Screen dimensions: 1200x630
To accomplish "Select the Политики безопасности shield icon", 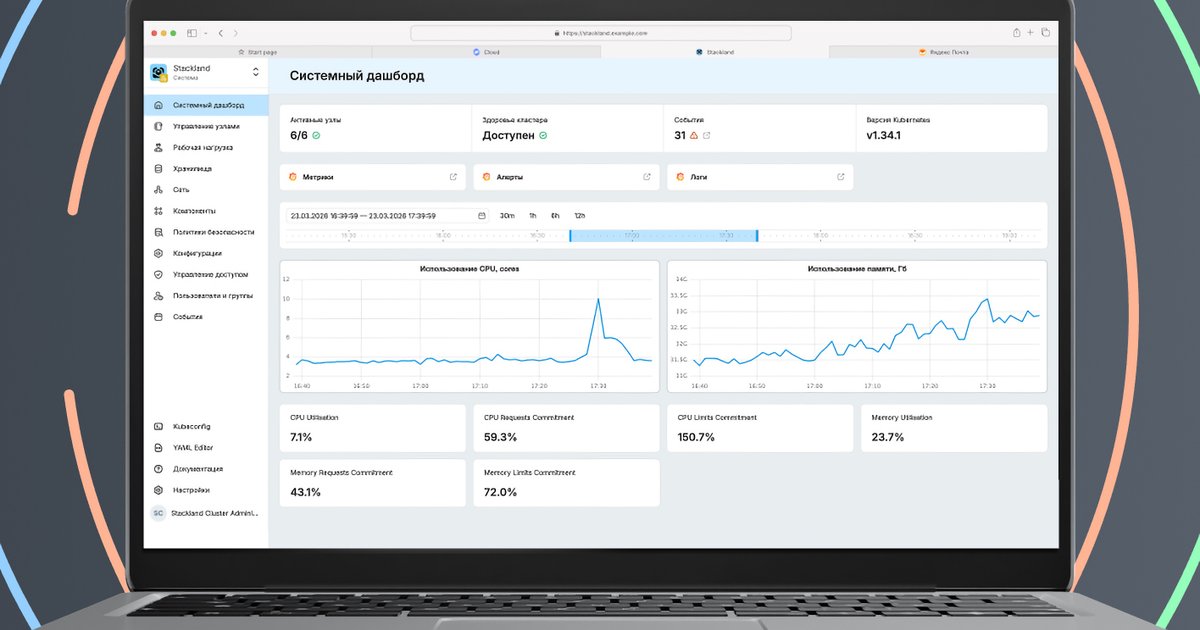I will tap(158, 232).
